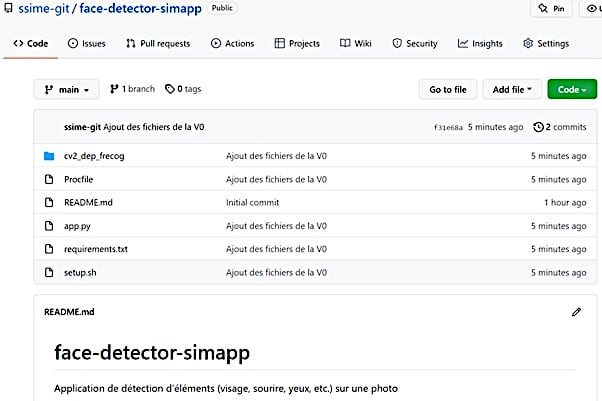
Task: View the 1 branch link
Action: tap(132, 89)
